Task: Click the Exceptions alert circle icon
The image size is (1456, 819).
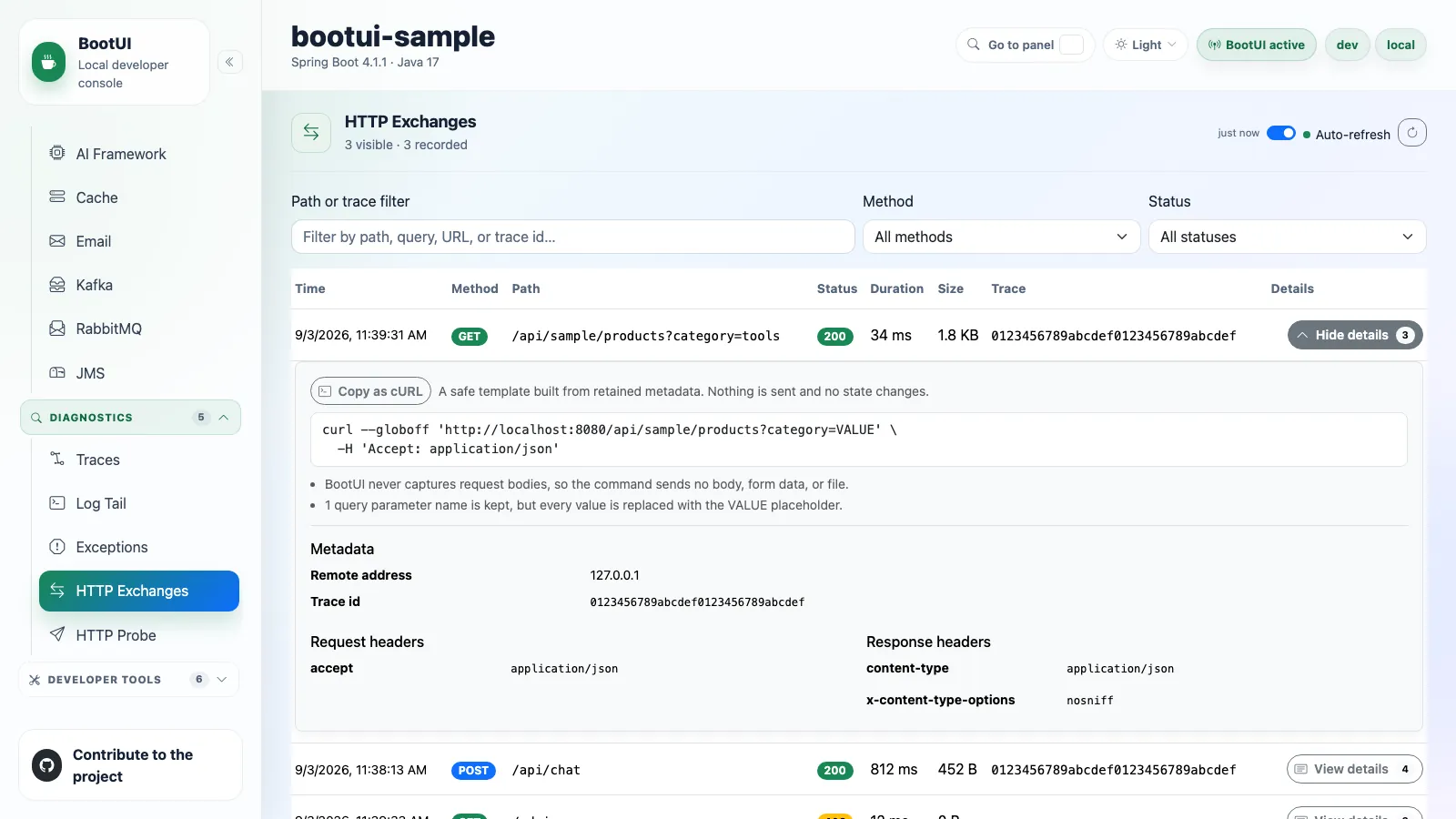Action: (x=57, y=546)
